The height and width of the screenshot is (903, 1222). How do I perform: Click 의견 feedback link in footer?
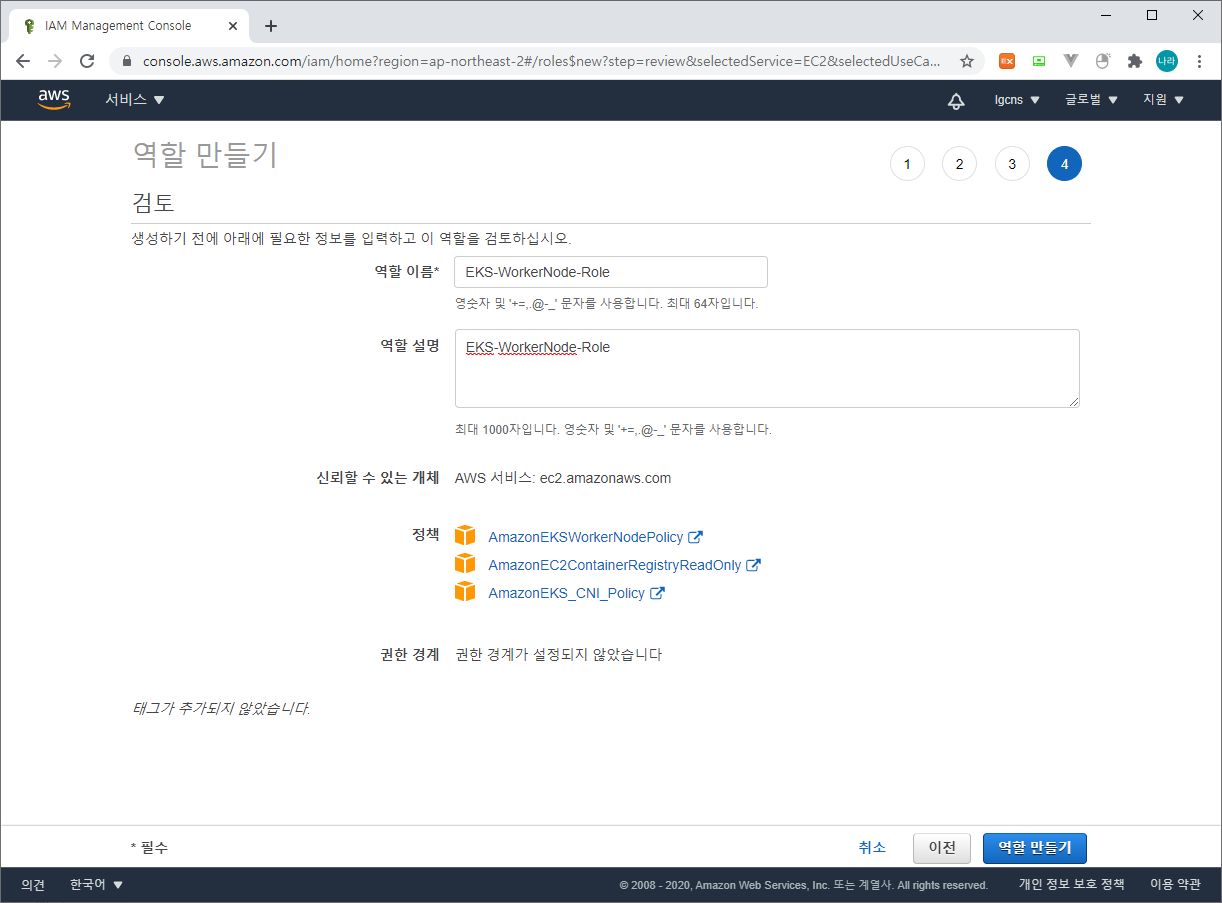coord(33,885)
